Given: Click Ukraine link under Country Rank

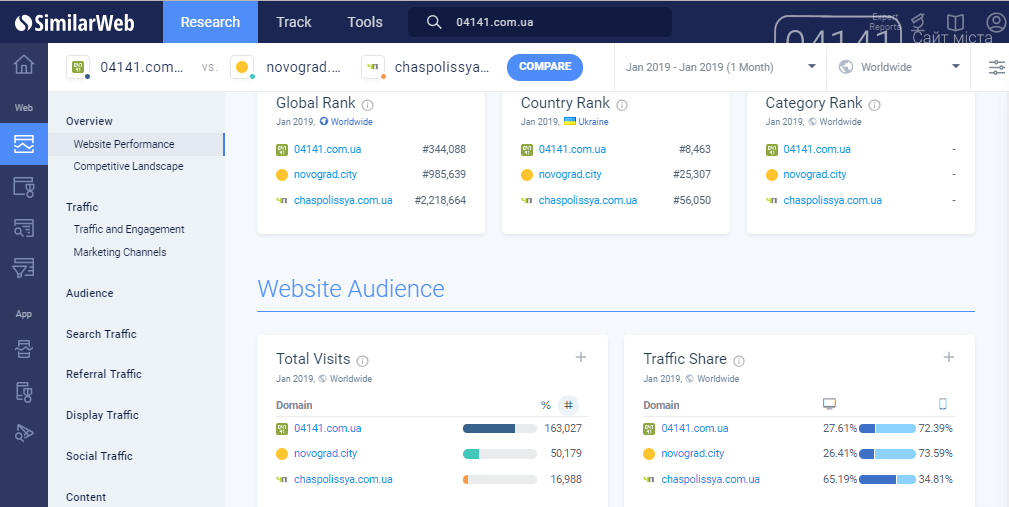Looking at the screenshot, I should [x=593, y=122].
